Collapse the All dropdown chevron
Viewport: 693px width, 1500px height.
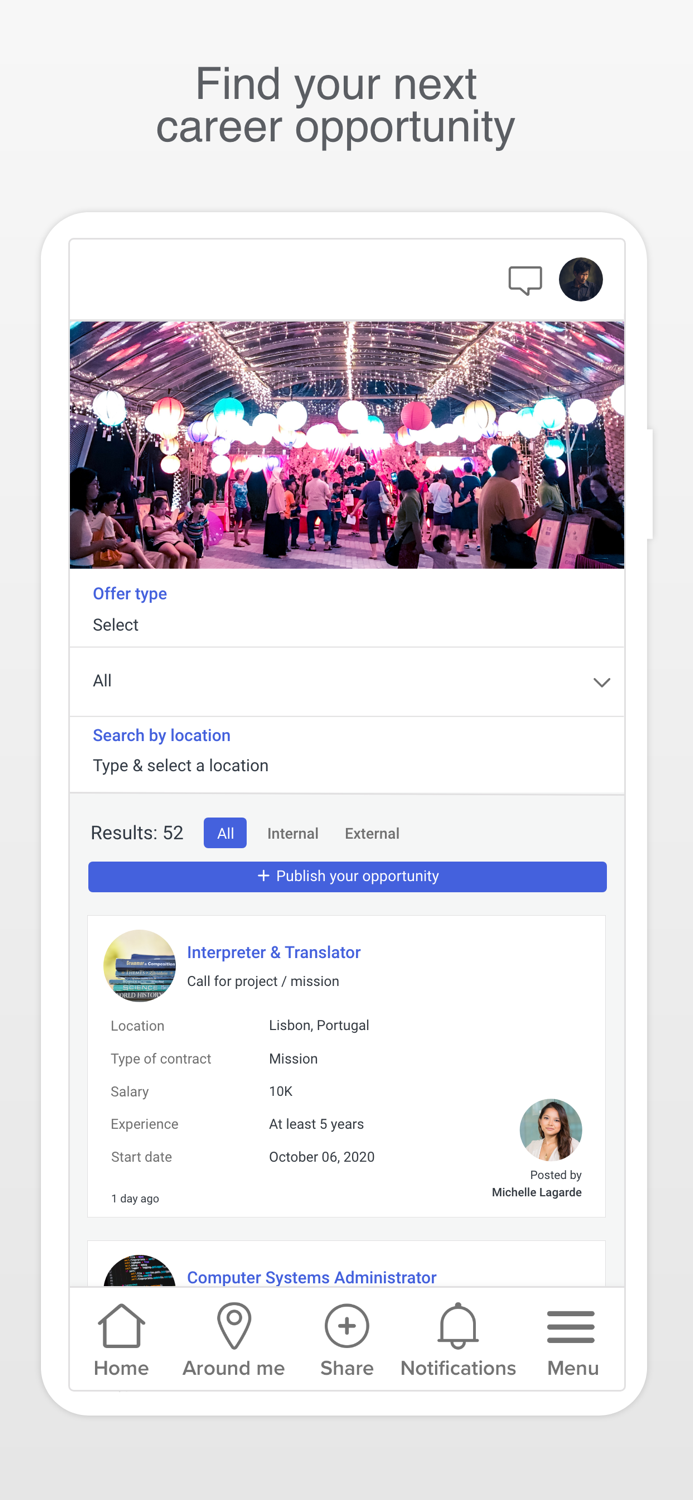(601, 681)
